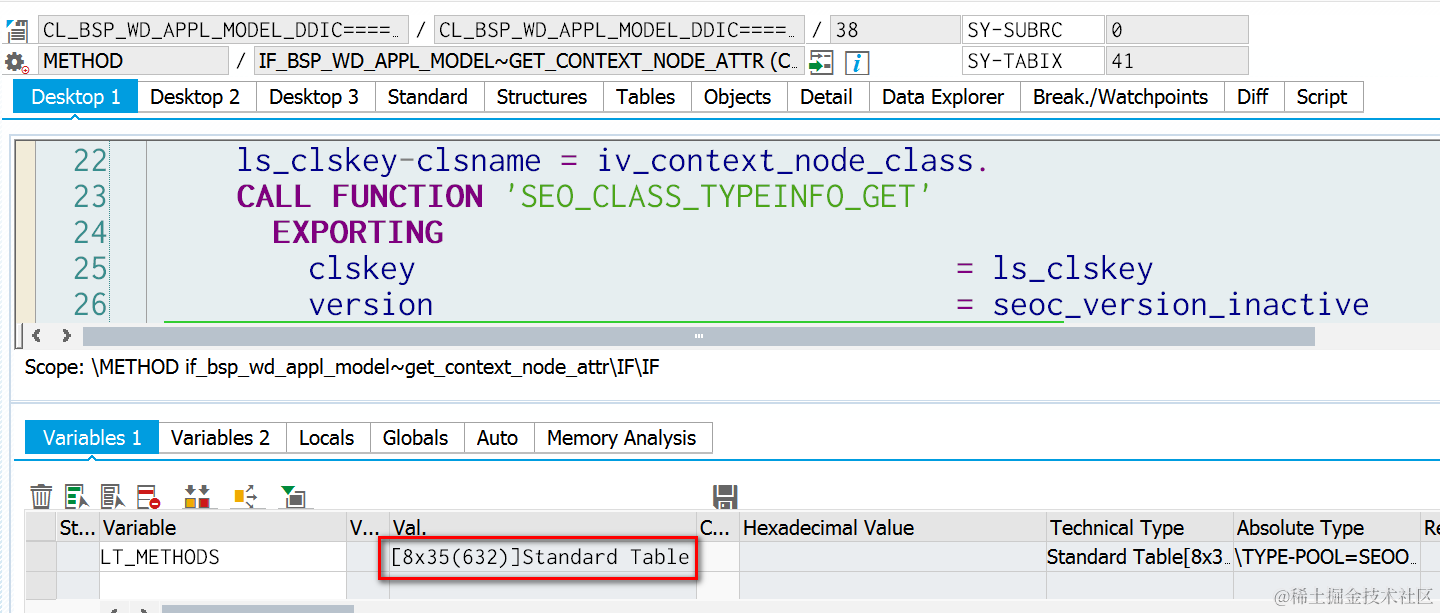This screenshot has width=1440, height=613.
Task: Open the Objects tab
Action: [737, 97]
